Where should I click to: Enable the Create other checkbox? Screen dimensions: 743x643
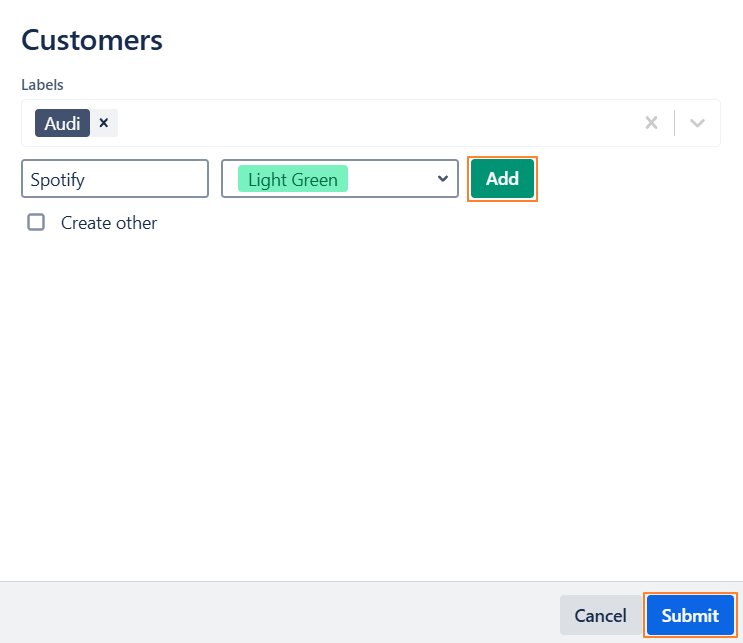pos(36,222)
